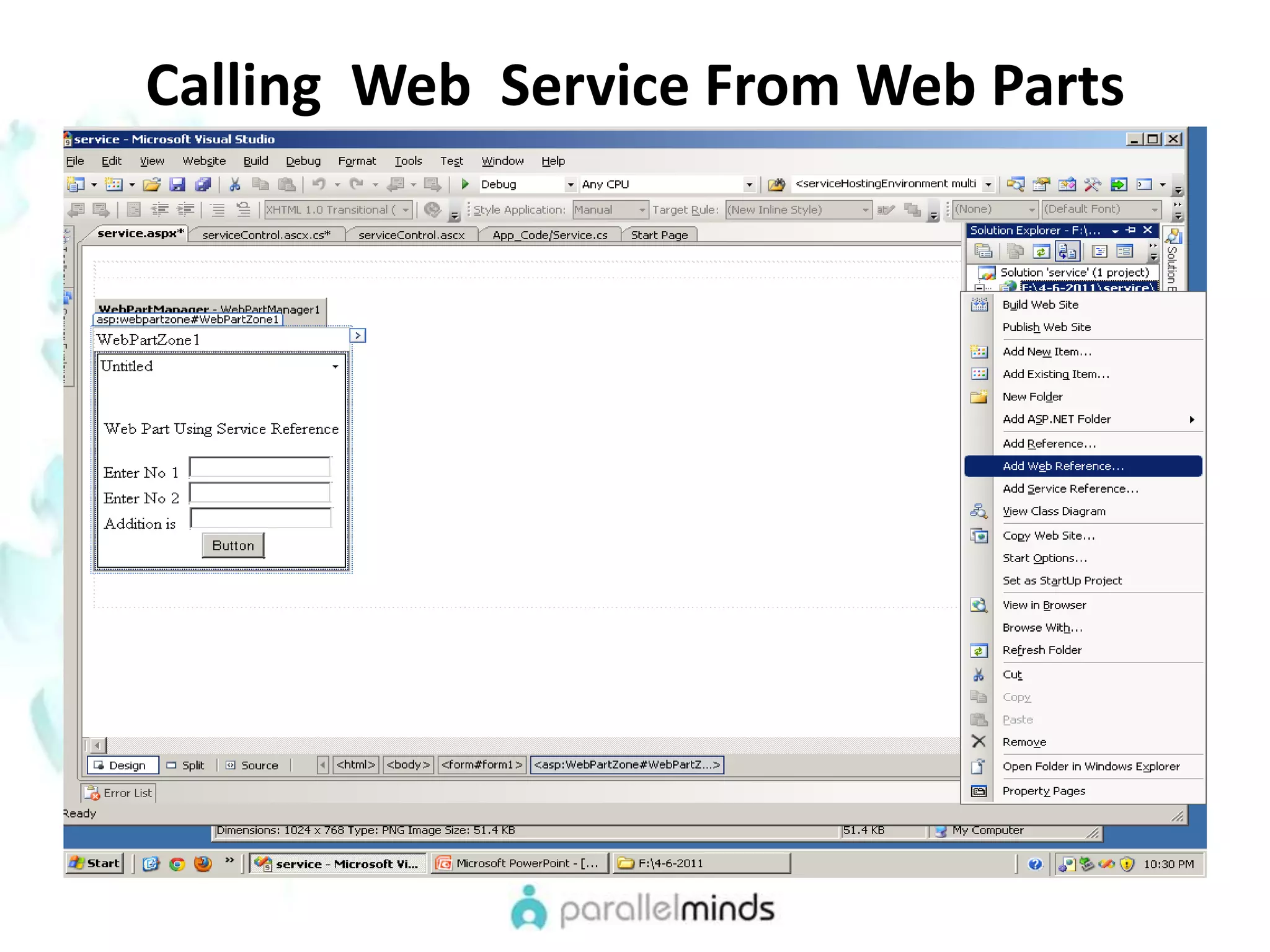Screen dimensions: 1270x952
Task: Select Add Service Reference from context menu
Action: click(x=1083, y=488)
